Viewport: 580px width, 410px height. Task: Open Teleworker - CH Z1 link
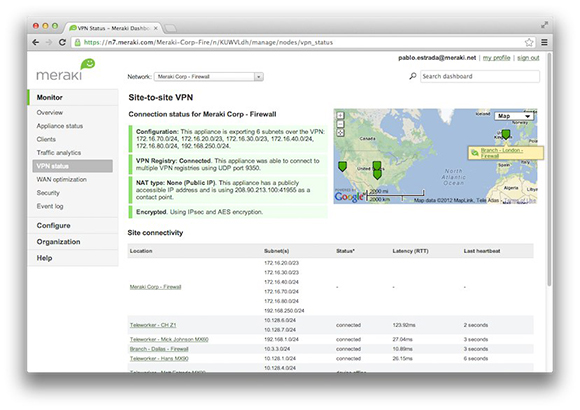click(x=153, y=325)
